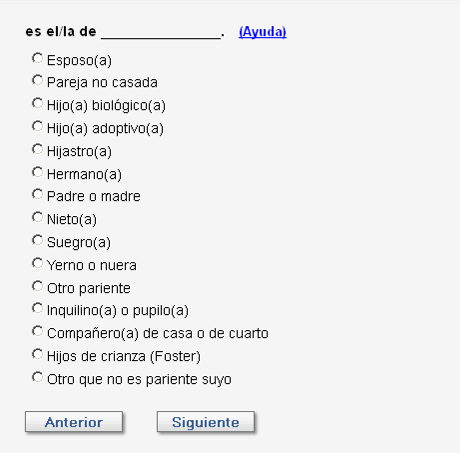
Task: Select the Esposo(a) radio button
Action: (x=37, y=58)
